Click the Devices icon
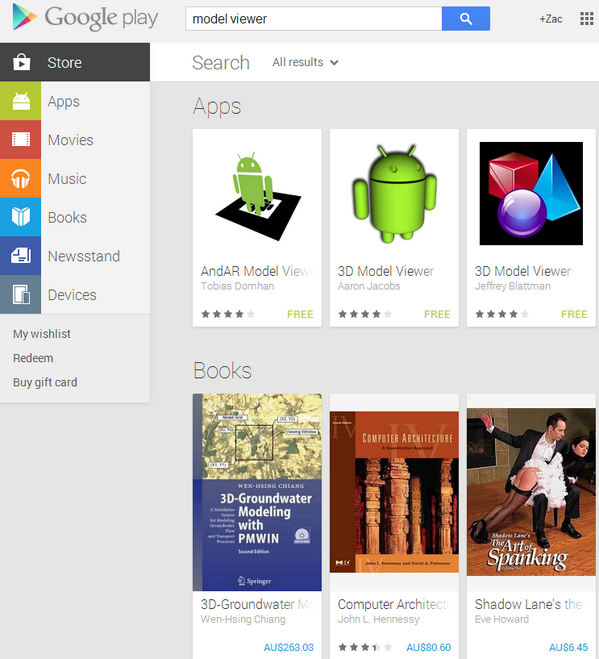 tap(21, 294)
